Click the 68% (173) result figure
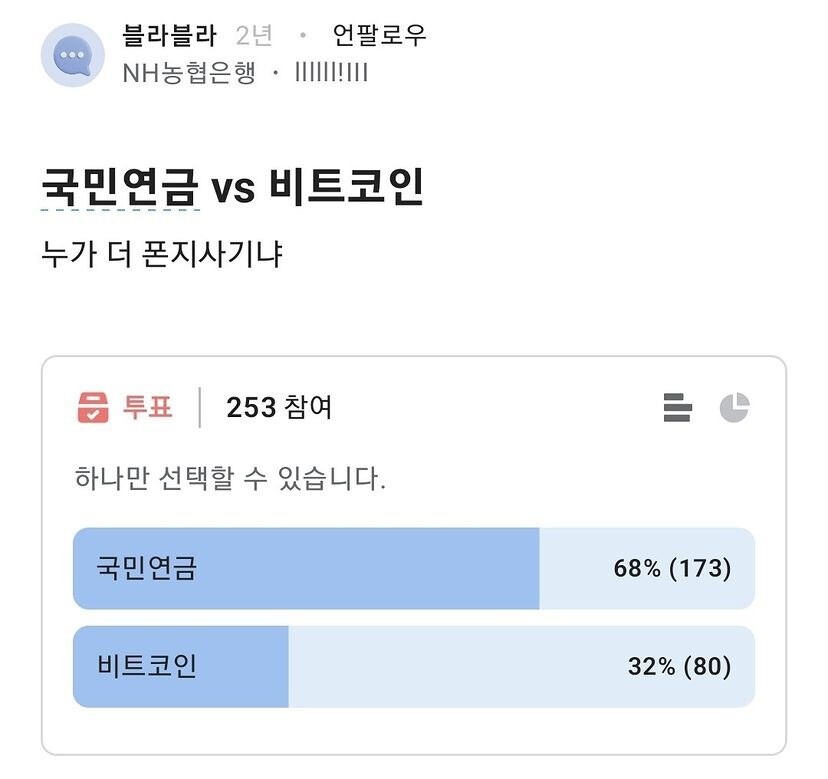Viewport: 828px width, 779px height. coord(672,569)
